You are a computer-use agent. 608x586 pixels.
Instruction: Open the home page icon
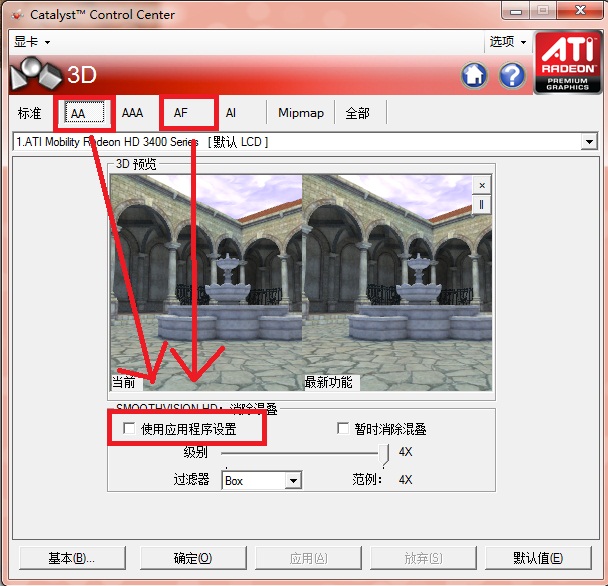pos(474,75)
